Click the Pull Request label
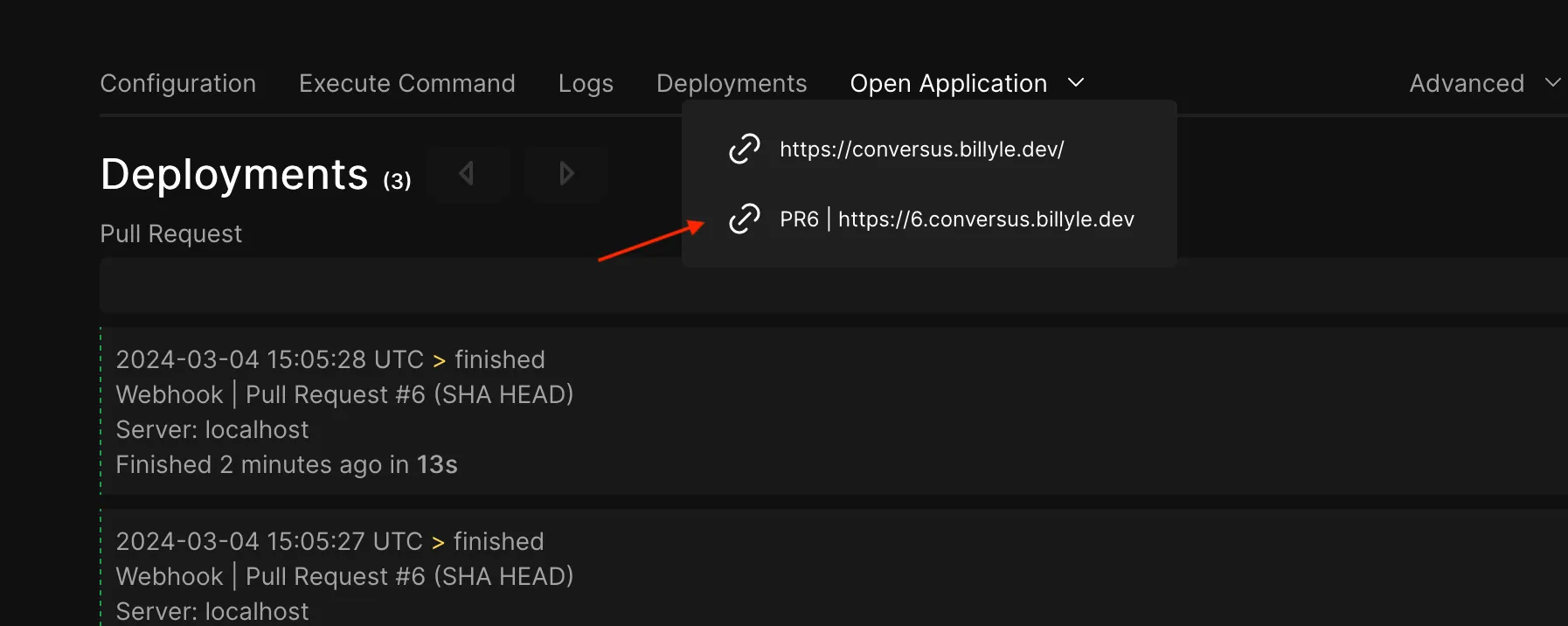Image resolution: width=1568 pixels, height=626 pixels. point(170,233)
